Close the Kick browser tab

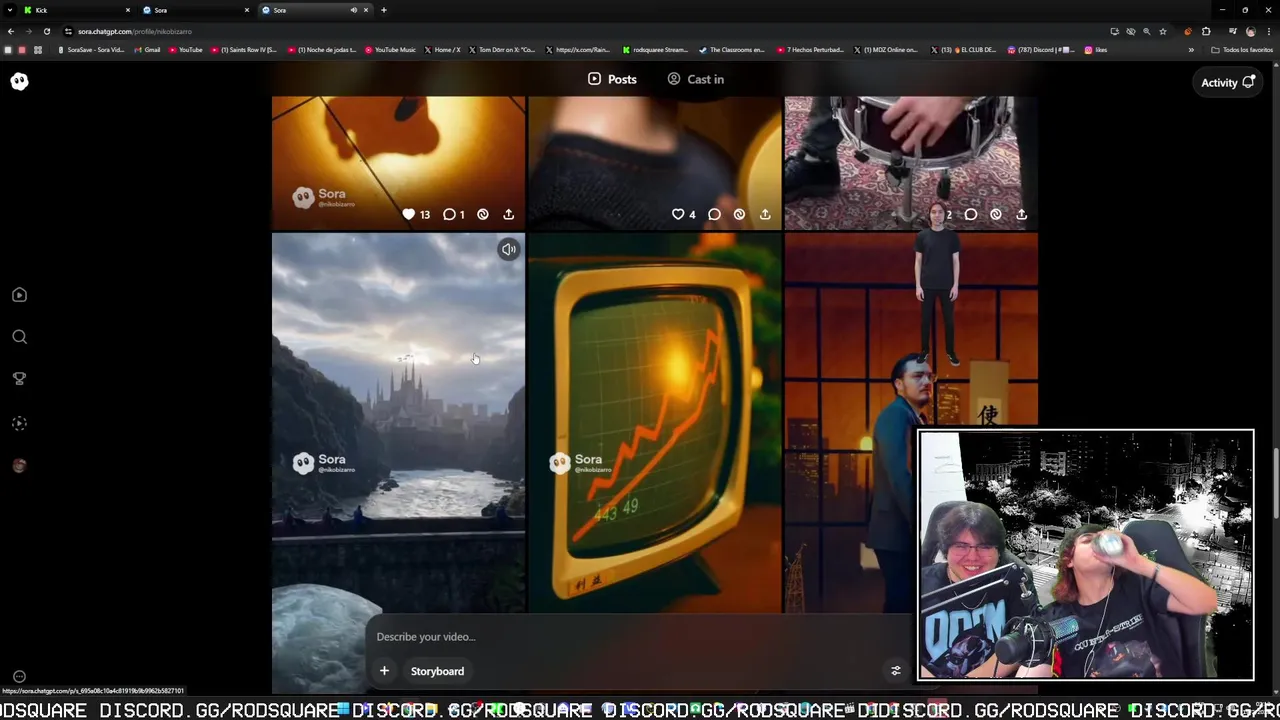point(128,10)
